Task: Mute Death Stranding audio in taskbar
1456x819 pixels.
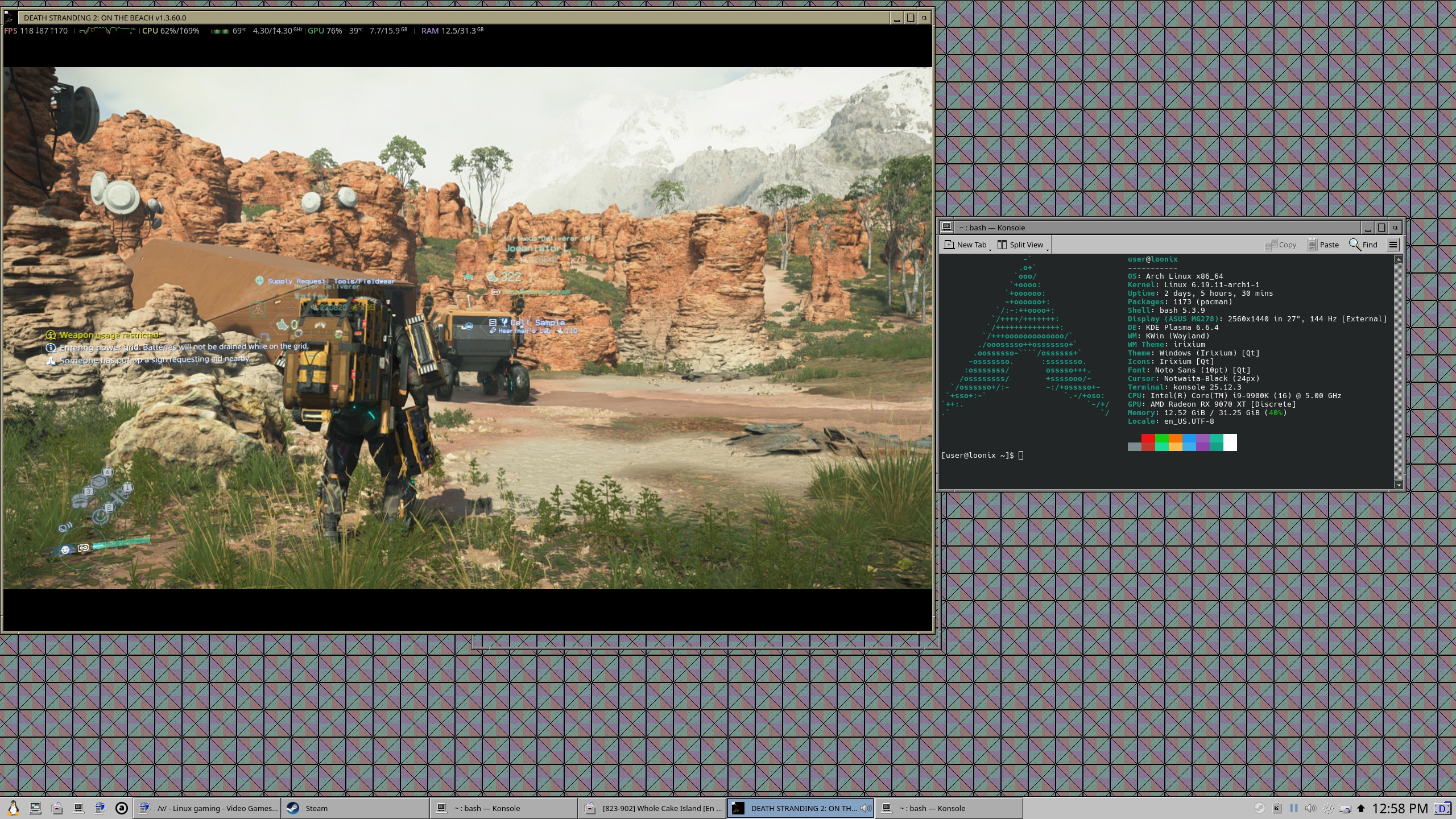Action: point(866,808)
